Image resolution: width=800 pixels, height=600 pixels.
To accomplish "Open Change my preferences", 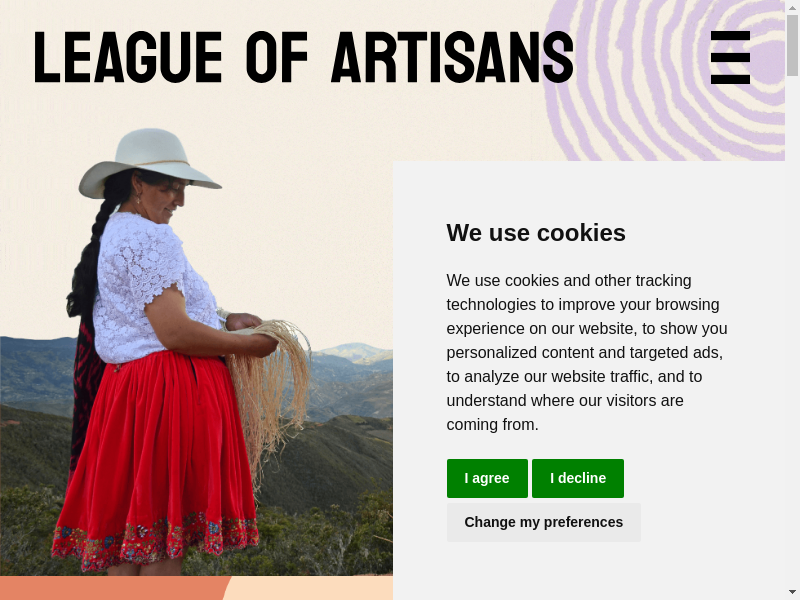I will pyautogui.click(x=543, y=522).
